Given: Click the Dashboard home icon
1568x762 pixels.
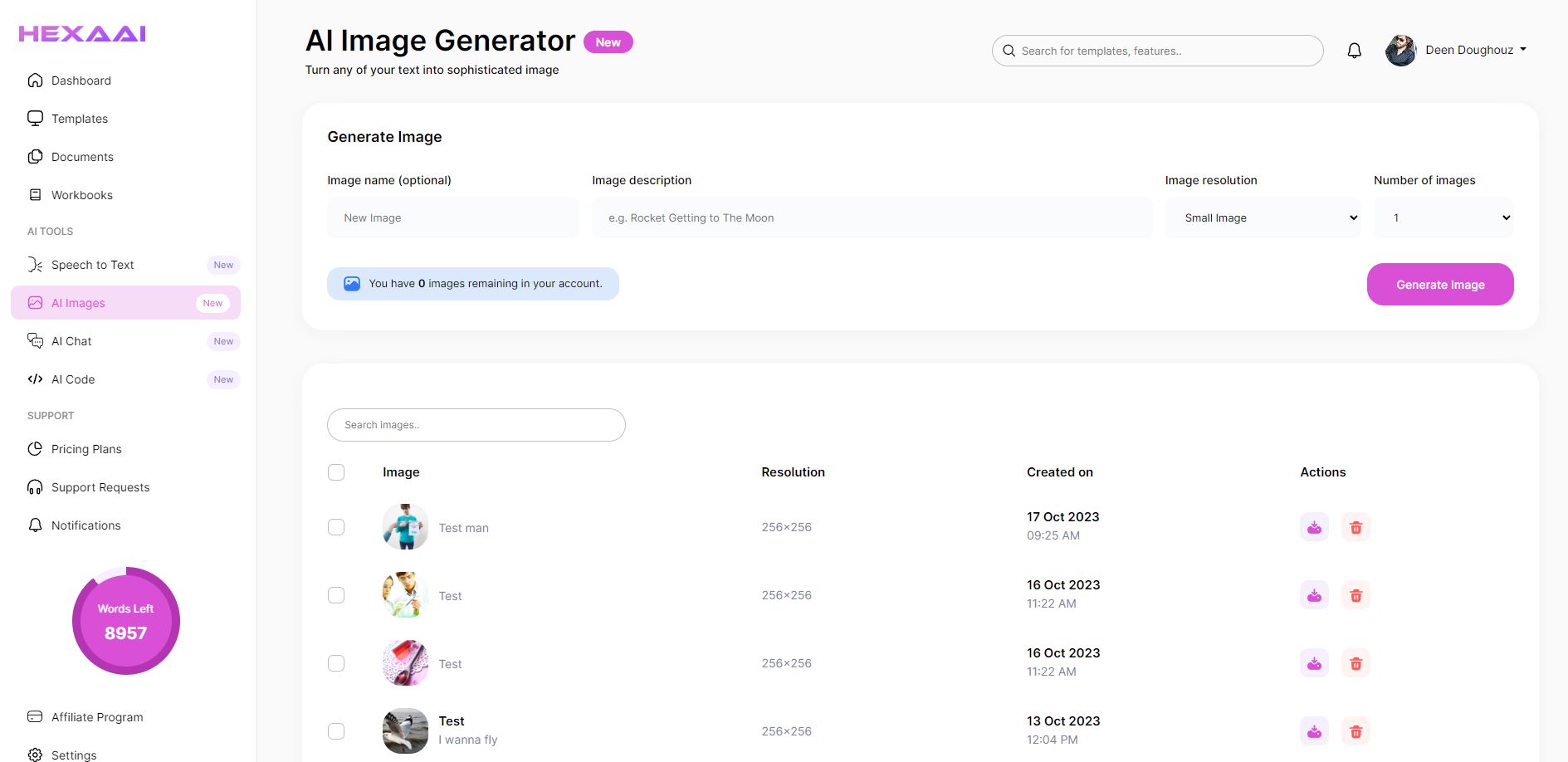Looking at the screenshot, I should tap(35, 81).
